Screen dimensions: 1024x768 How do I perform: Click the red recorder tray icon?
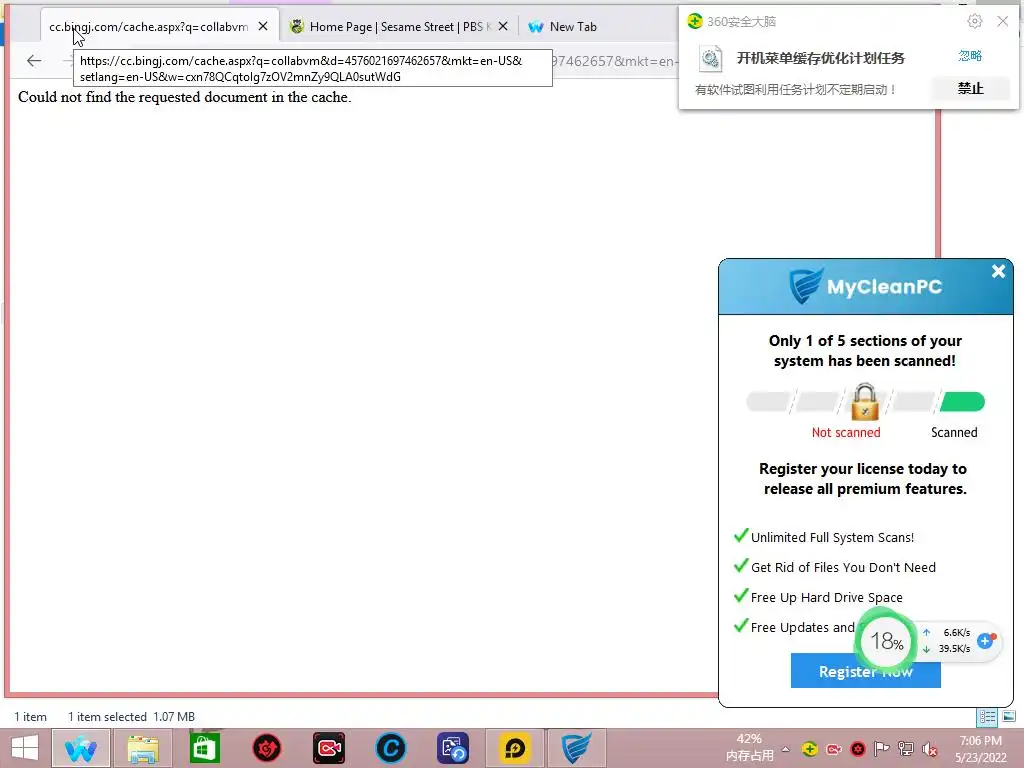pyautogui.click(x=833, y=749)
